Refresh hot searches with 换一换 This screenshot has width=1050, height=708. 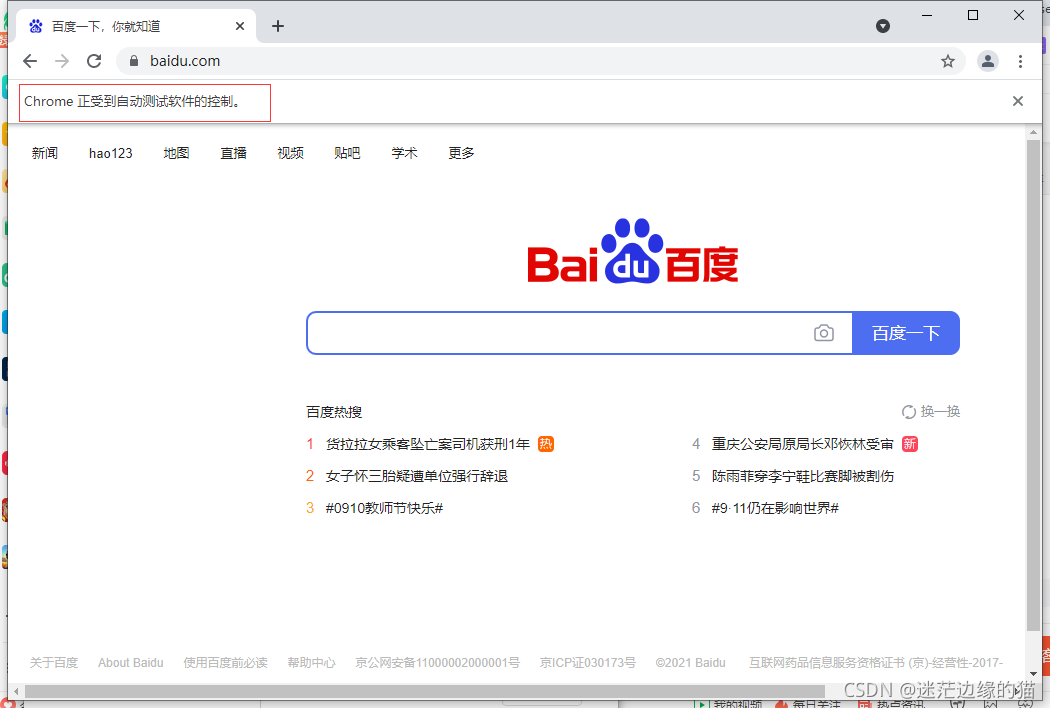[931, 411]
